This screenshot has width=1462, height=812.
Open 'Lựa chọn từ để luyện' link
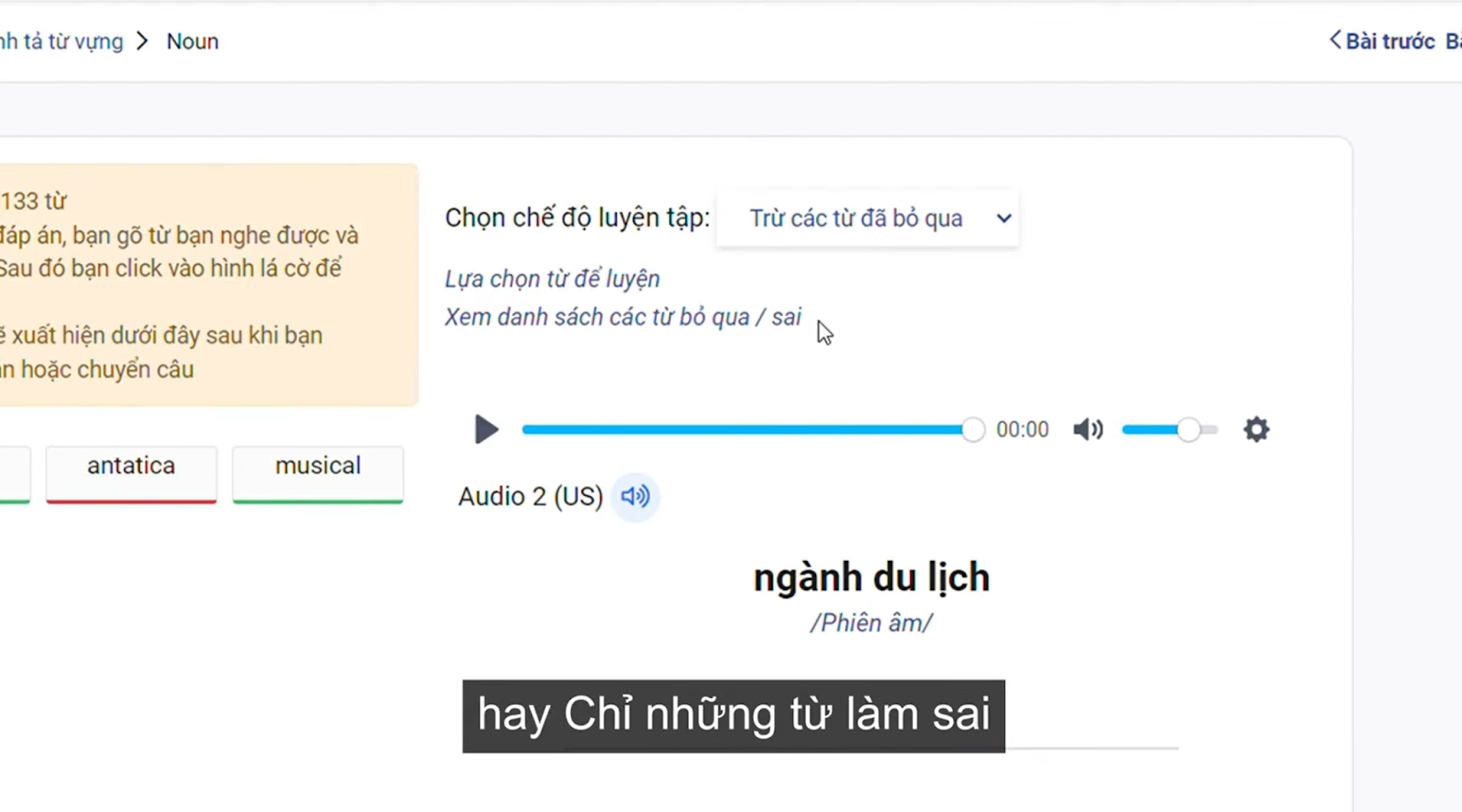pyautogui.click(x=552, y=279)
